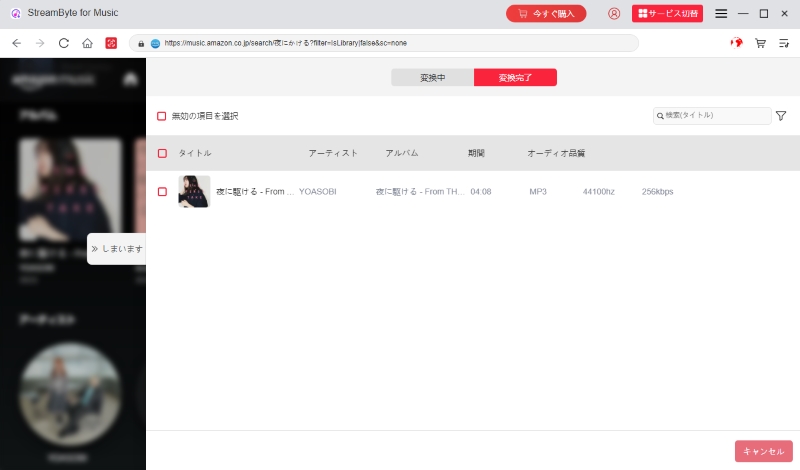Open the hamburger menu icon
Screen dimensions: 800x470
pos(721,14)
